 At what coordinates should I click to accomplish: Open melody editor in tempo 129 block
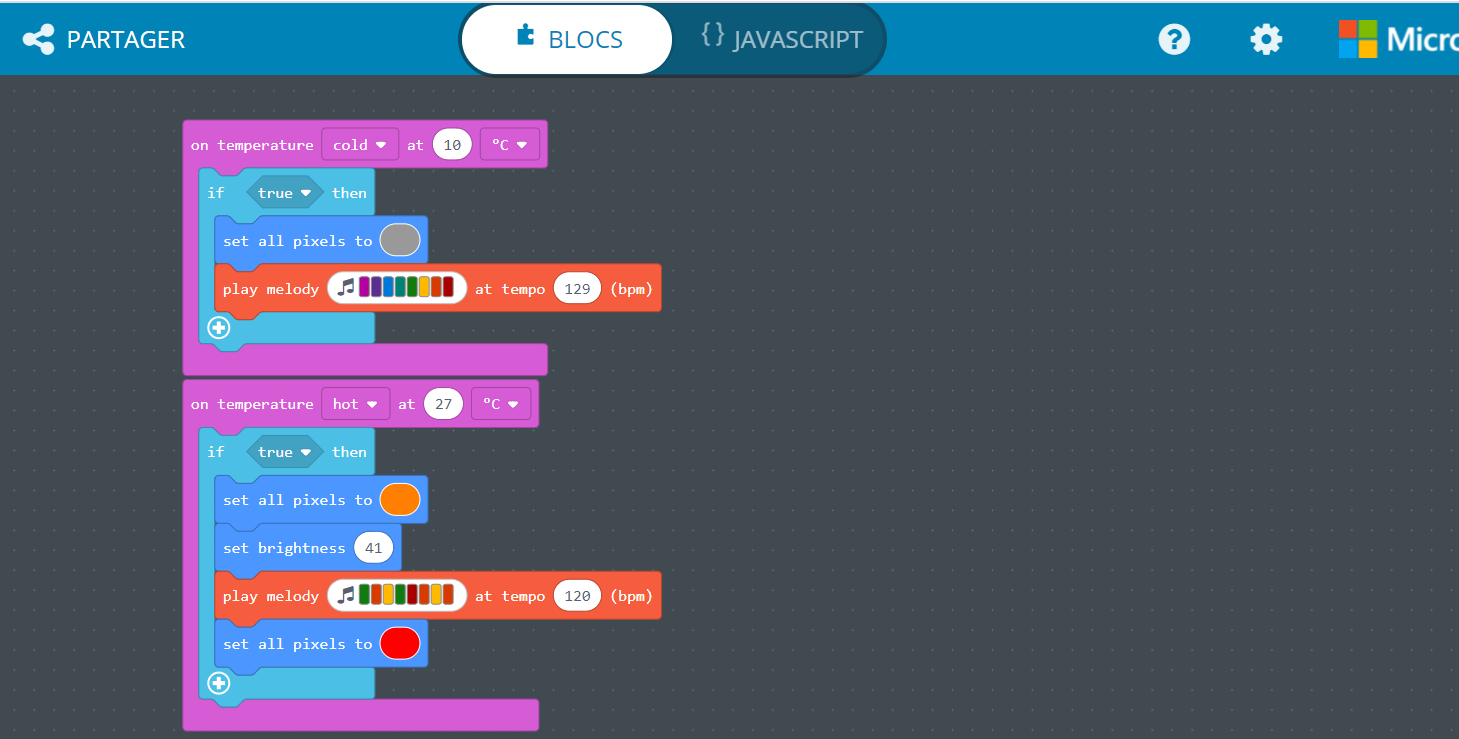(x=397, y=288)
